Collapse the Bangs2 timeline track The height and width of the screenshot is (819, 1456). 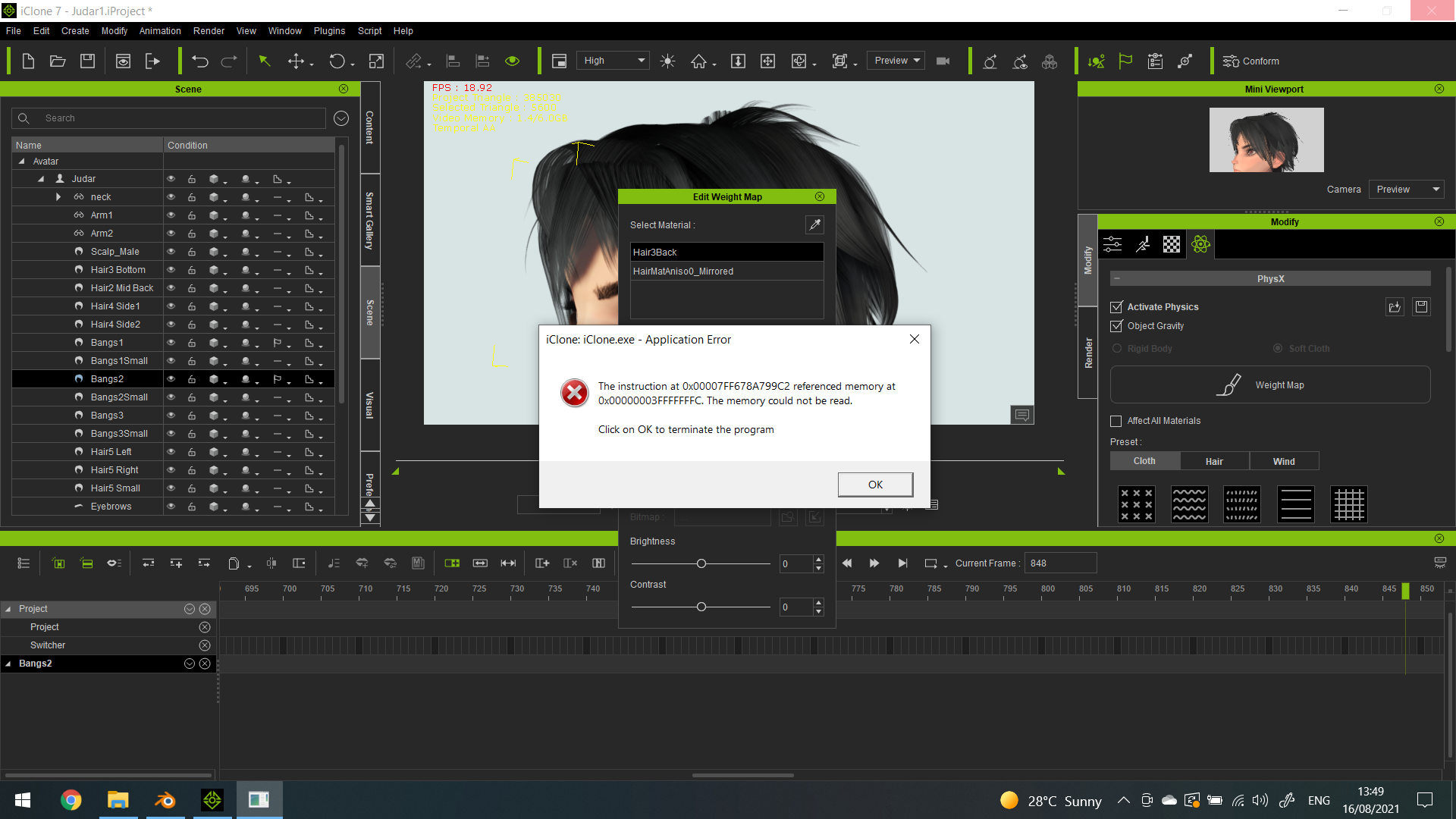[x=8, y=664]
